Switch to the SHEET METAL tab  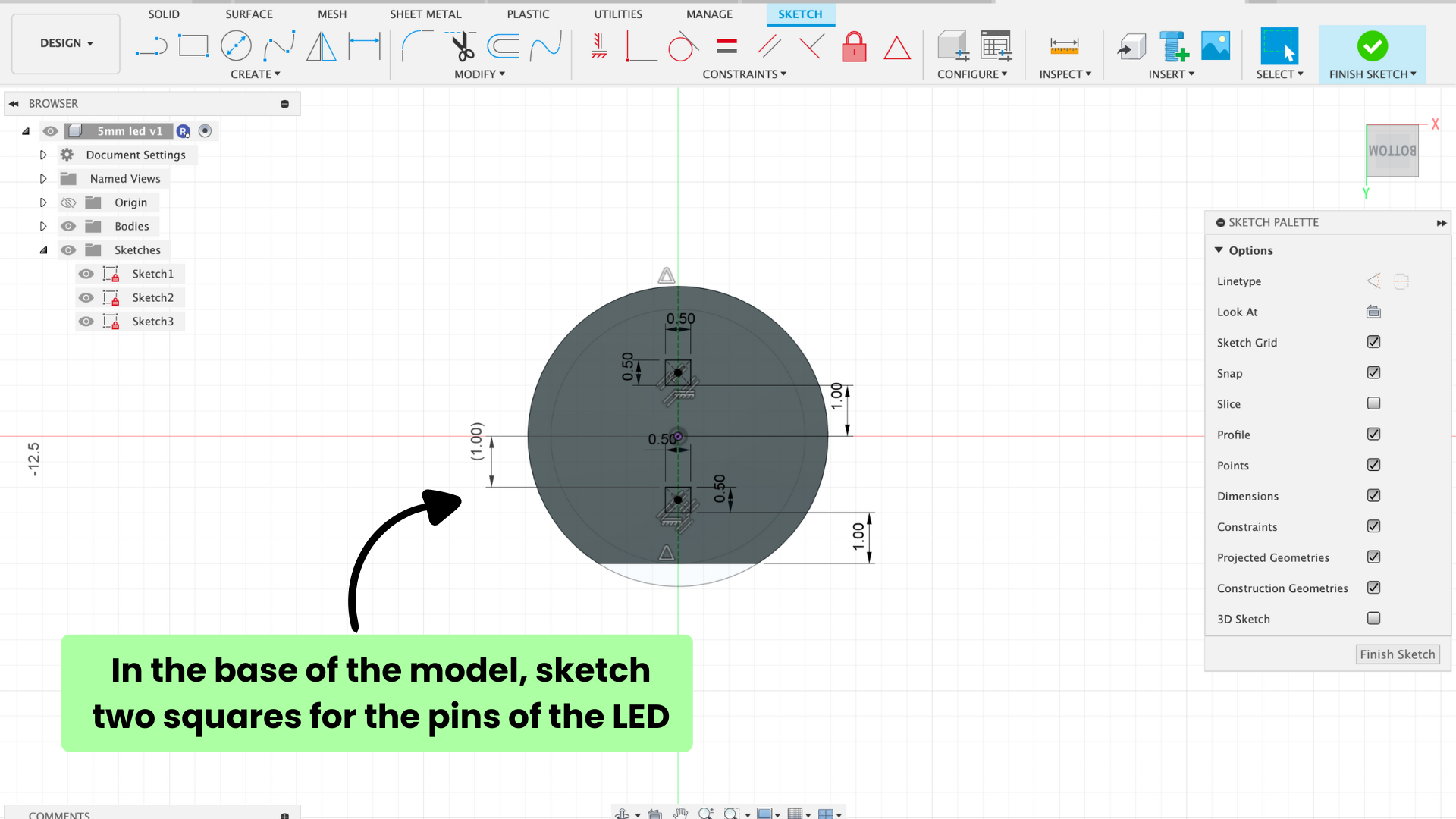(x=425, y=14)
